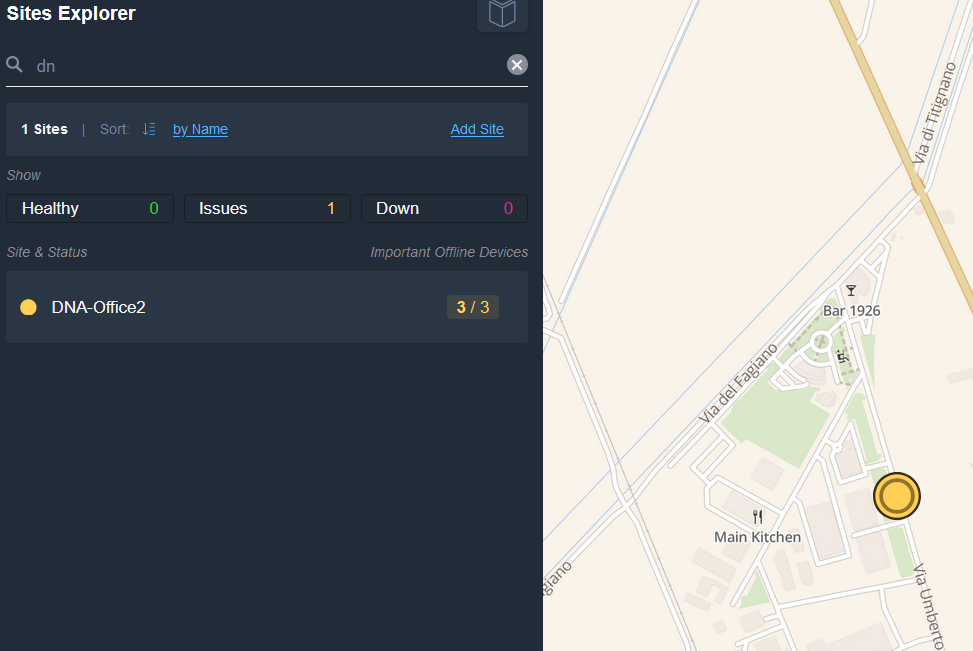Image resolution: width=973 pixels, height=651 pixels.
Task: Toggle the Issues sites filter
Action: [267, 208]
